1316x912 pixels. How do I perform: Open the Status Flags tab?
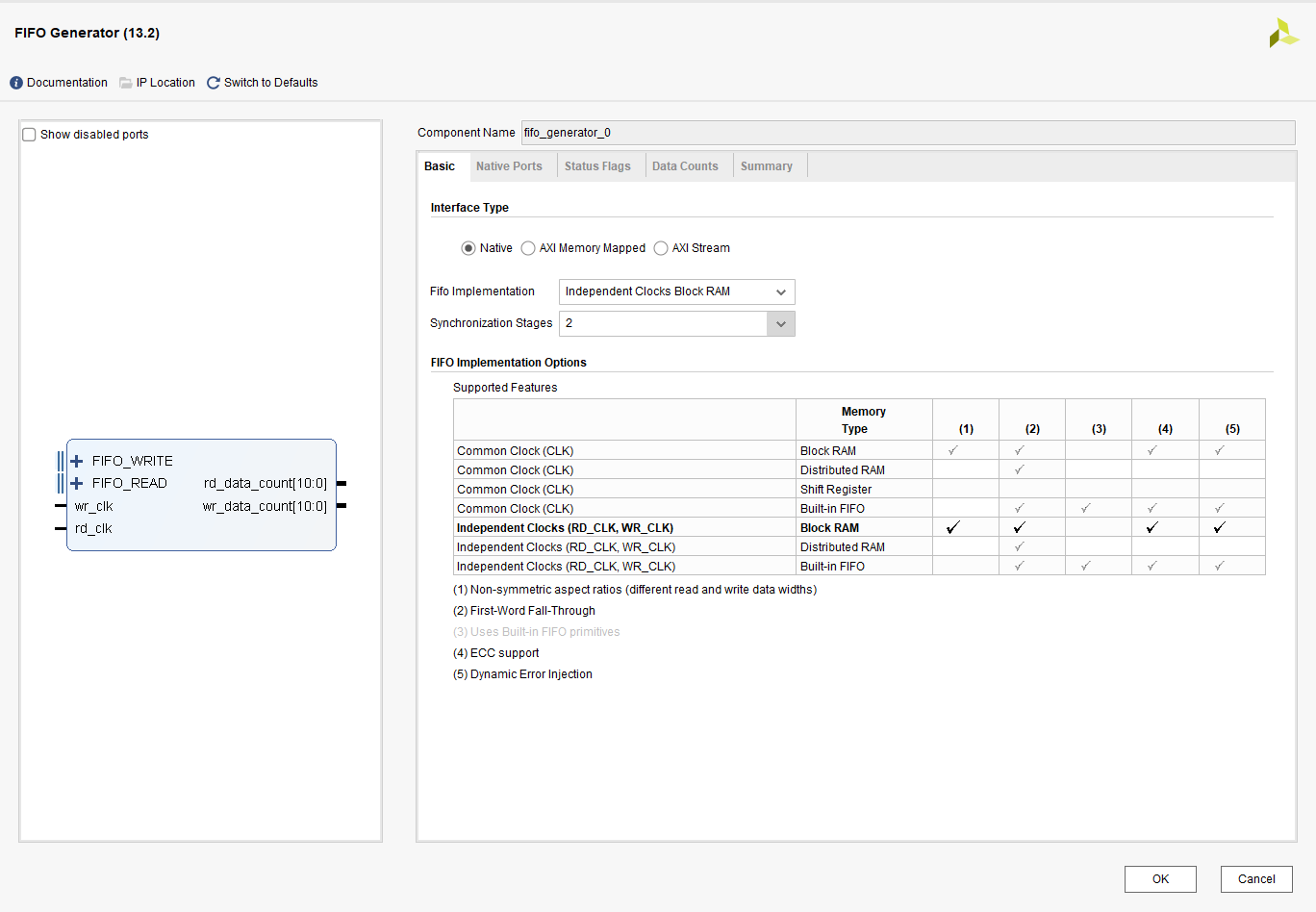pos(597,166)
